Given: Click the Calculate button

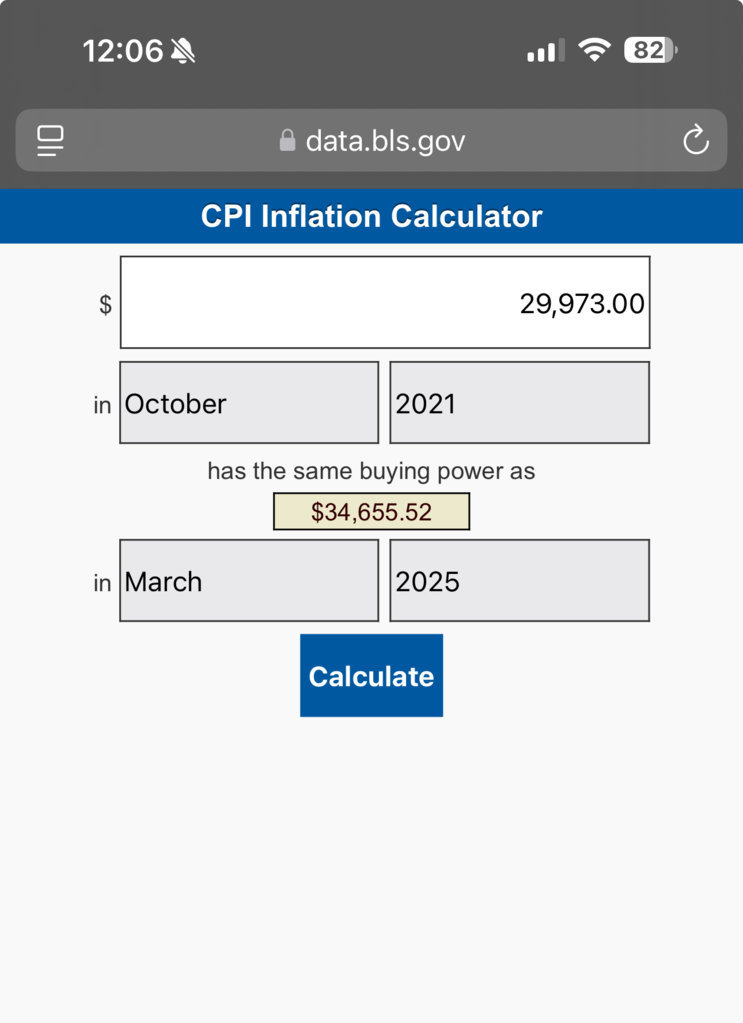Looking at the screenshot, I should click(371, 675).
